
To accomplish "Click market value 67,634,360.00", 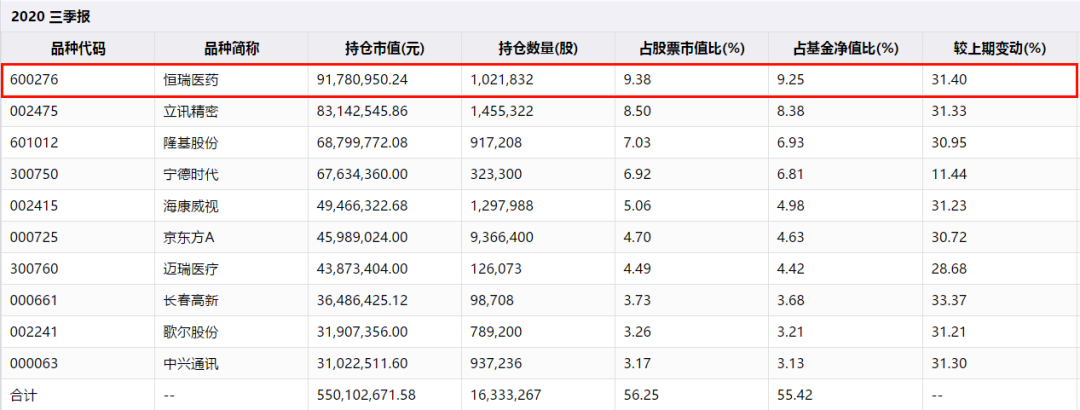I will click(363, 174).
